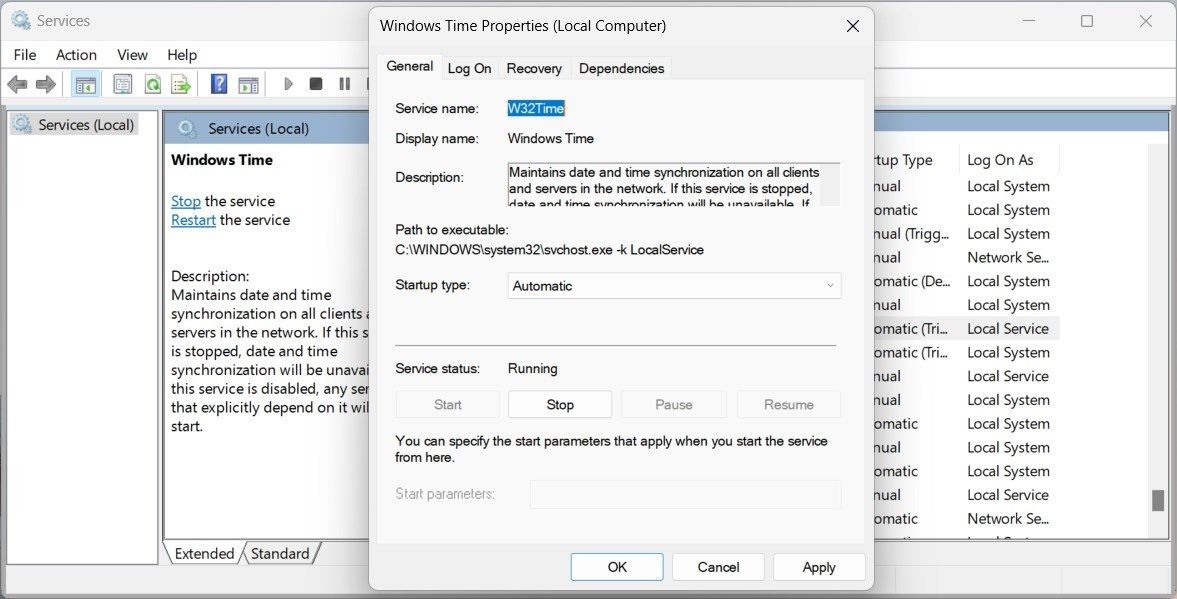This screenshot has width=1177, height=599.
Task: Open the View menu
Action: click(132, 55)
